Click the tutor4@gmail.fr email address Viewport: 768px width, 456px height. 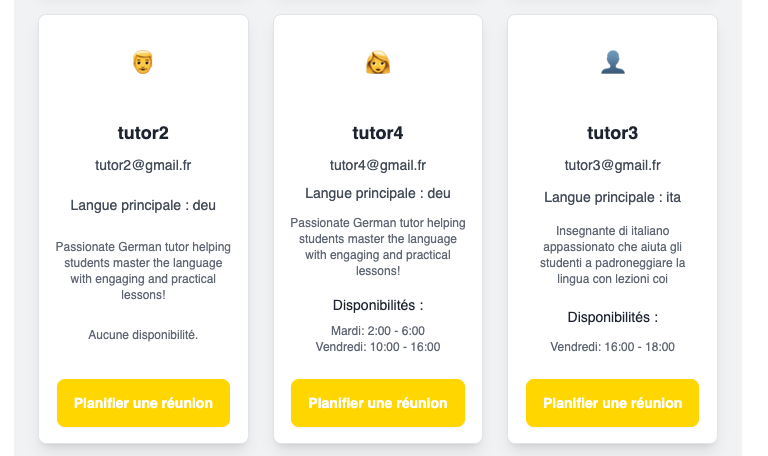point(378,166)
